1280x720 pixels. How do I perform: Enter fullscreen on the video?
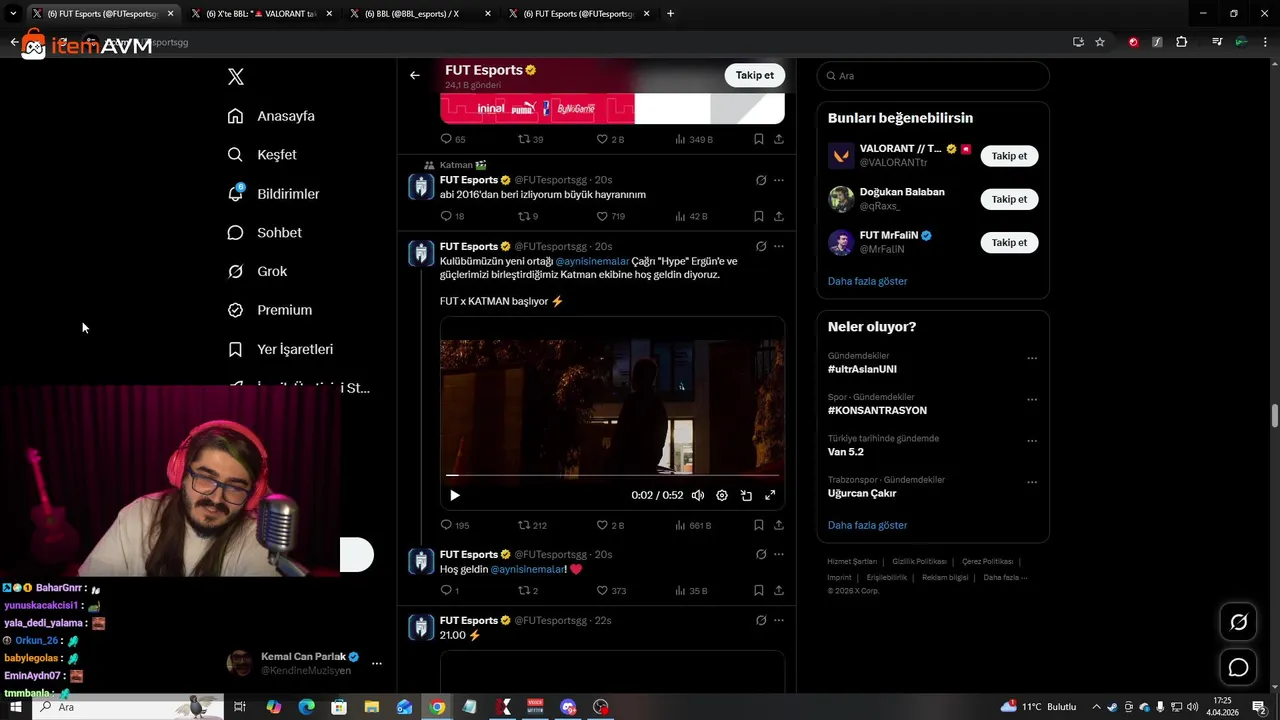(x=770, y=495)
